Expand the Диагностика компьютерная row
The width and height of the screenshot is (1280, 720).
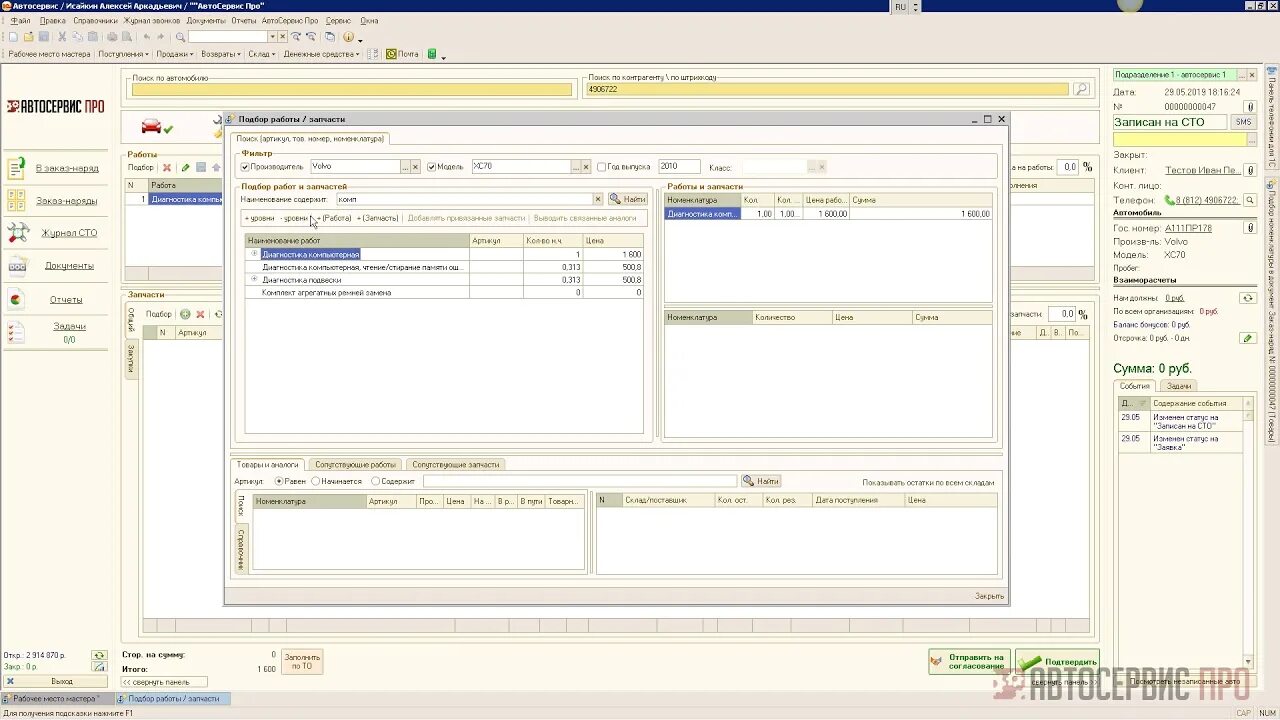[254, 254]
